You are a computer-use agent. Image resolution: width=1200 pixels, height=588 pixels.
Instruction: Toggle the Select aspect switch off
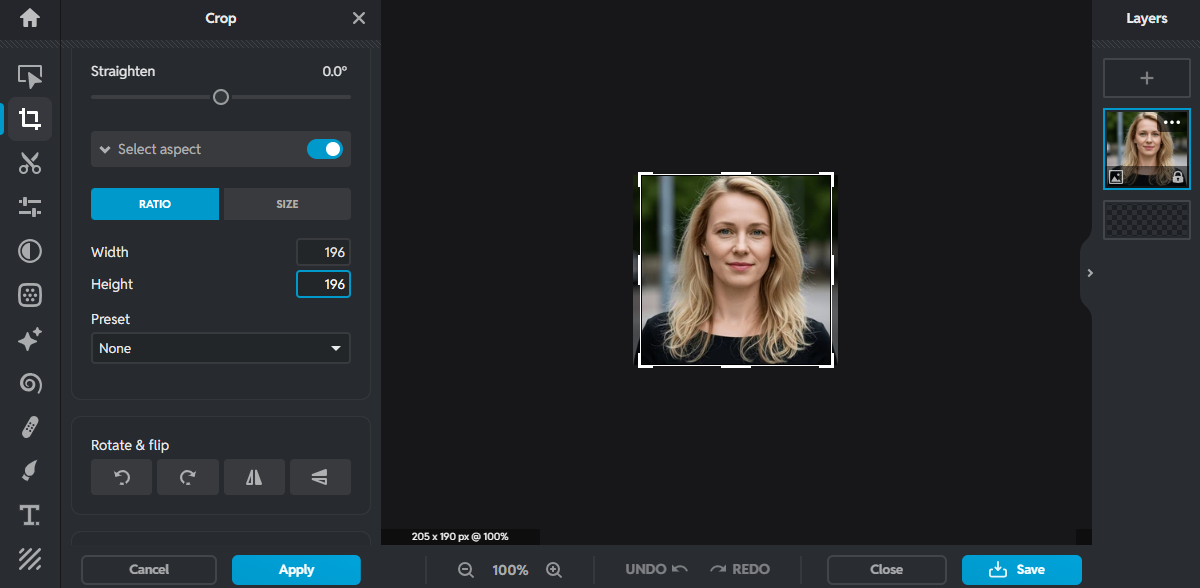[x=324, y=149]
